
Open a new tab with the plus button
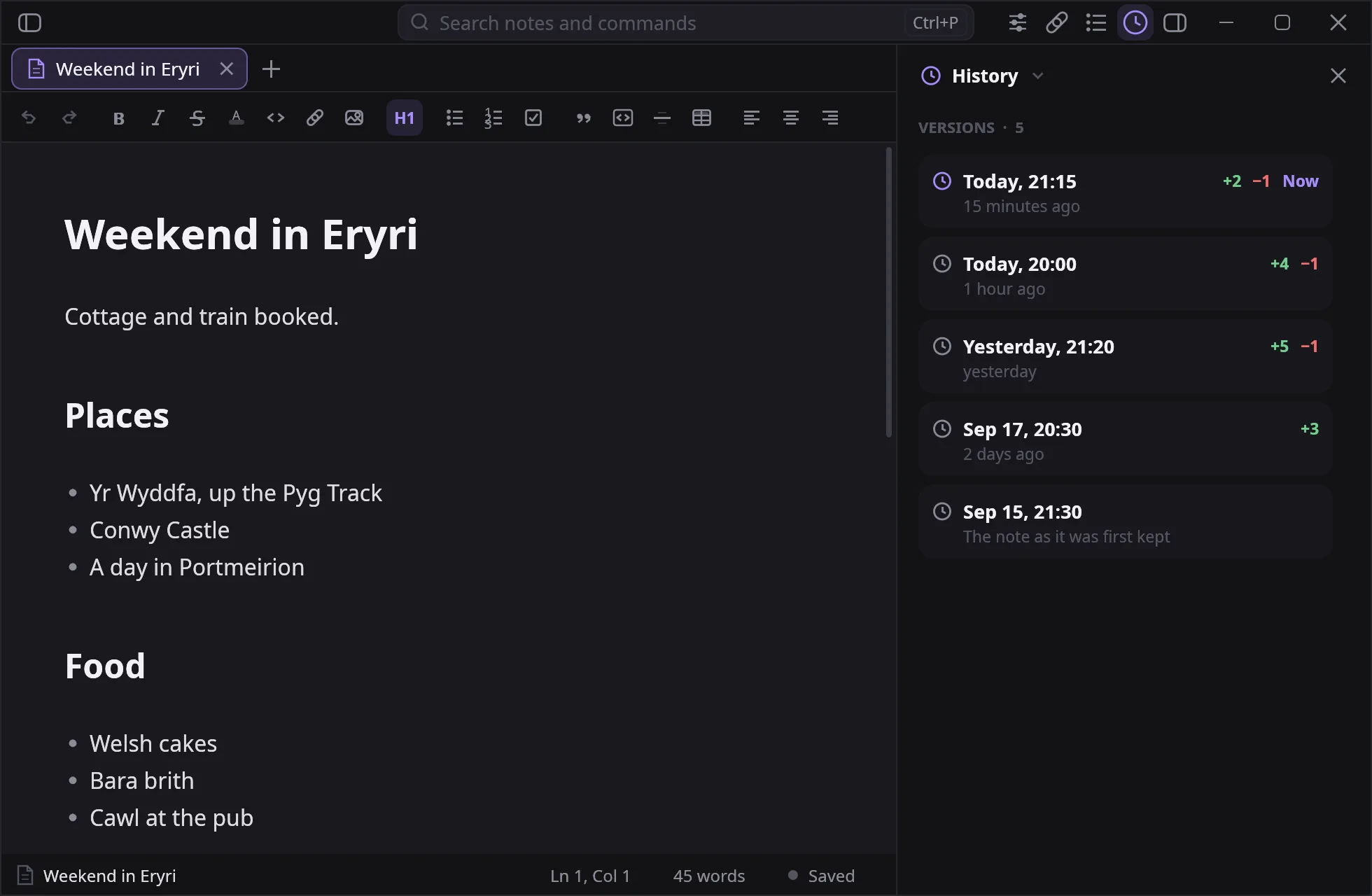[x=271, y=69]
